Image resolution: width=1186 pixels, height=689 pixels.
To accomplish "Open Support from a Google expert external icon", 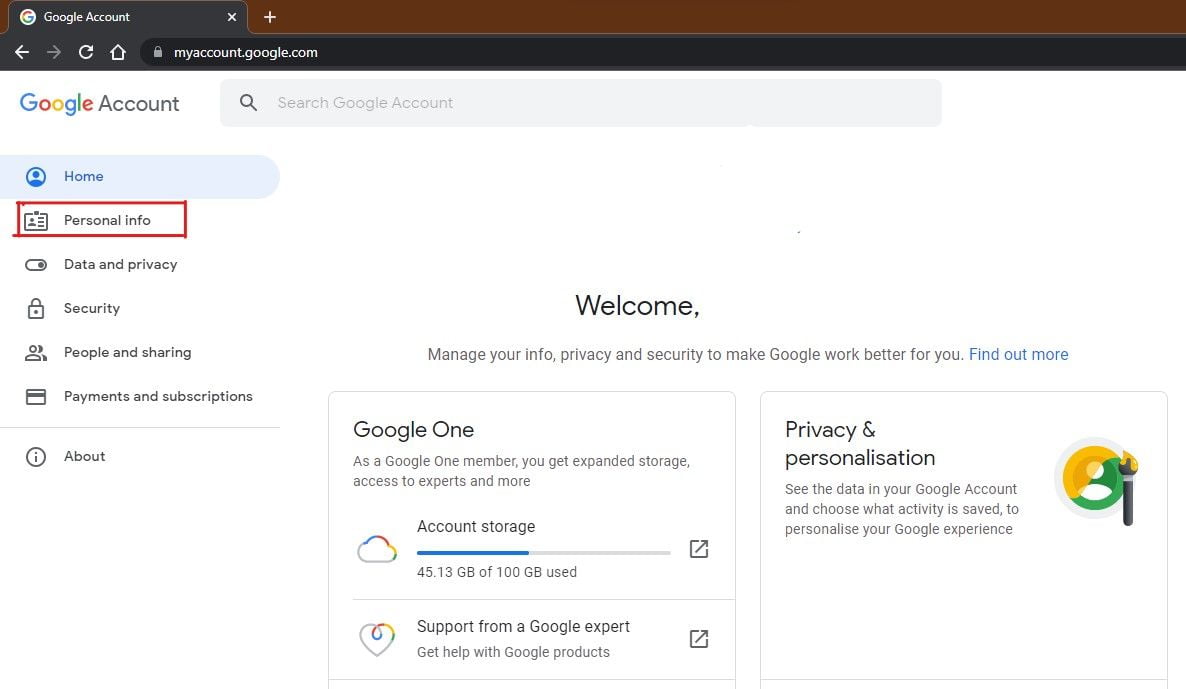I will tap(699, 638).
